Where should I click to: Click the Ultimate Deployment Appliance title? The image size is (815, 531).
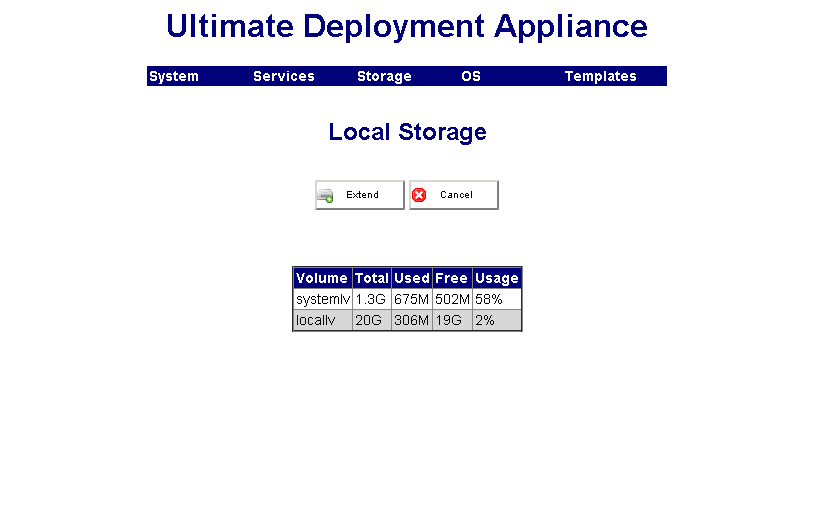[x=407, y=26]
